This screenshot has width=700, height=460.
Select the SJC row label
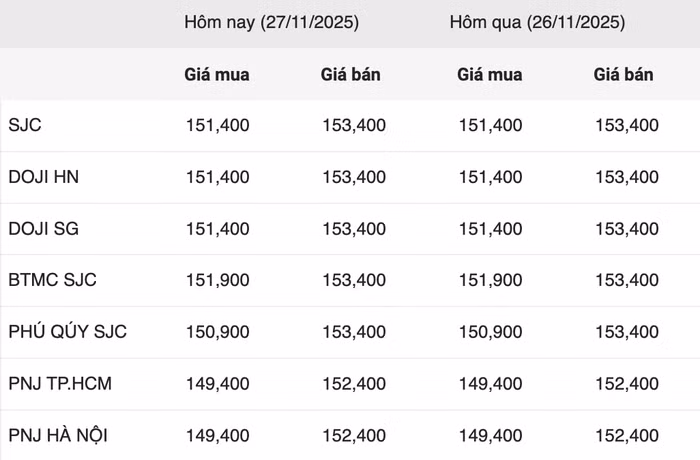point(25,125)
